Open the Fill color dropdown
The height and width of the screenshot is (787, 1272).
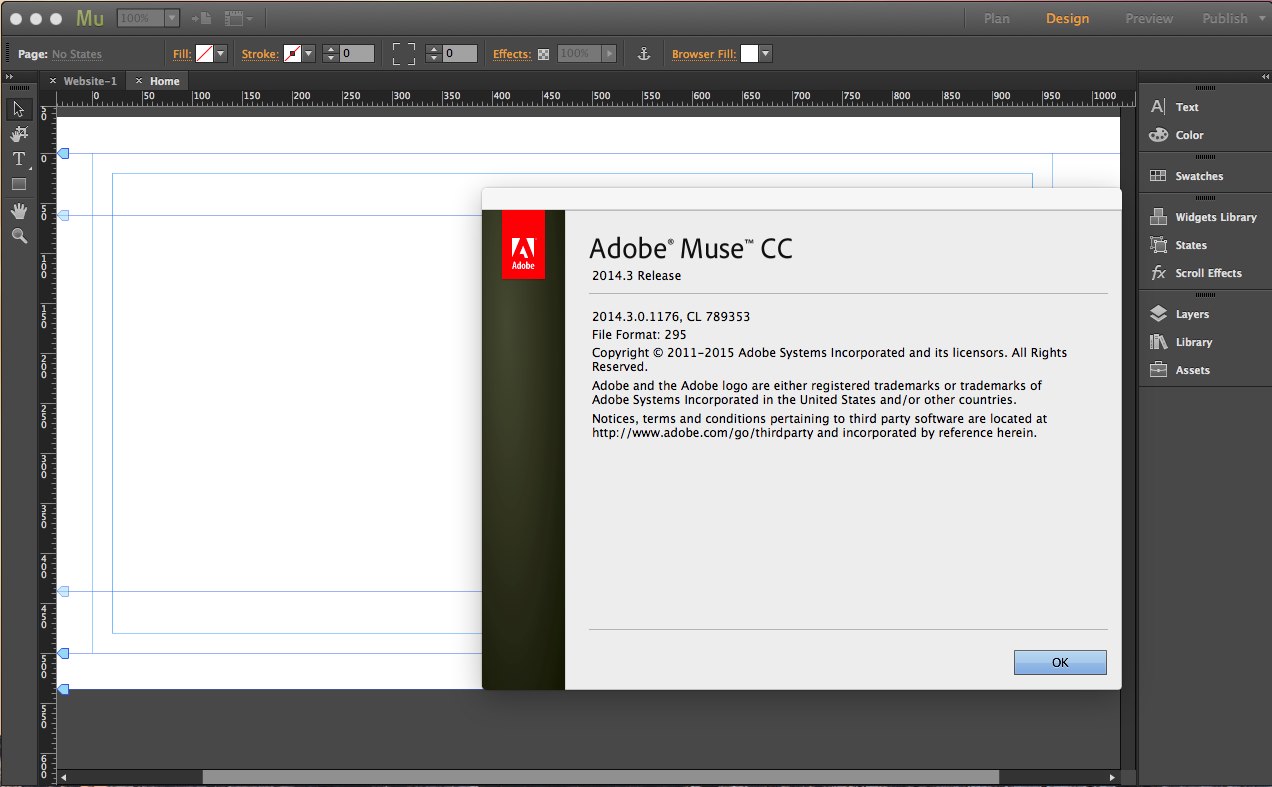pyautogui.click(x=220, y=54)
